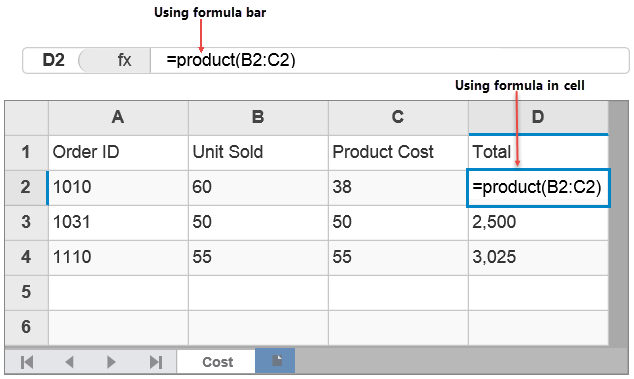
Task: Click the vertical scrollbar track
Action: click(x=618, y=223)
